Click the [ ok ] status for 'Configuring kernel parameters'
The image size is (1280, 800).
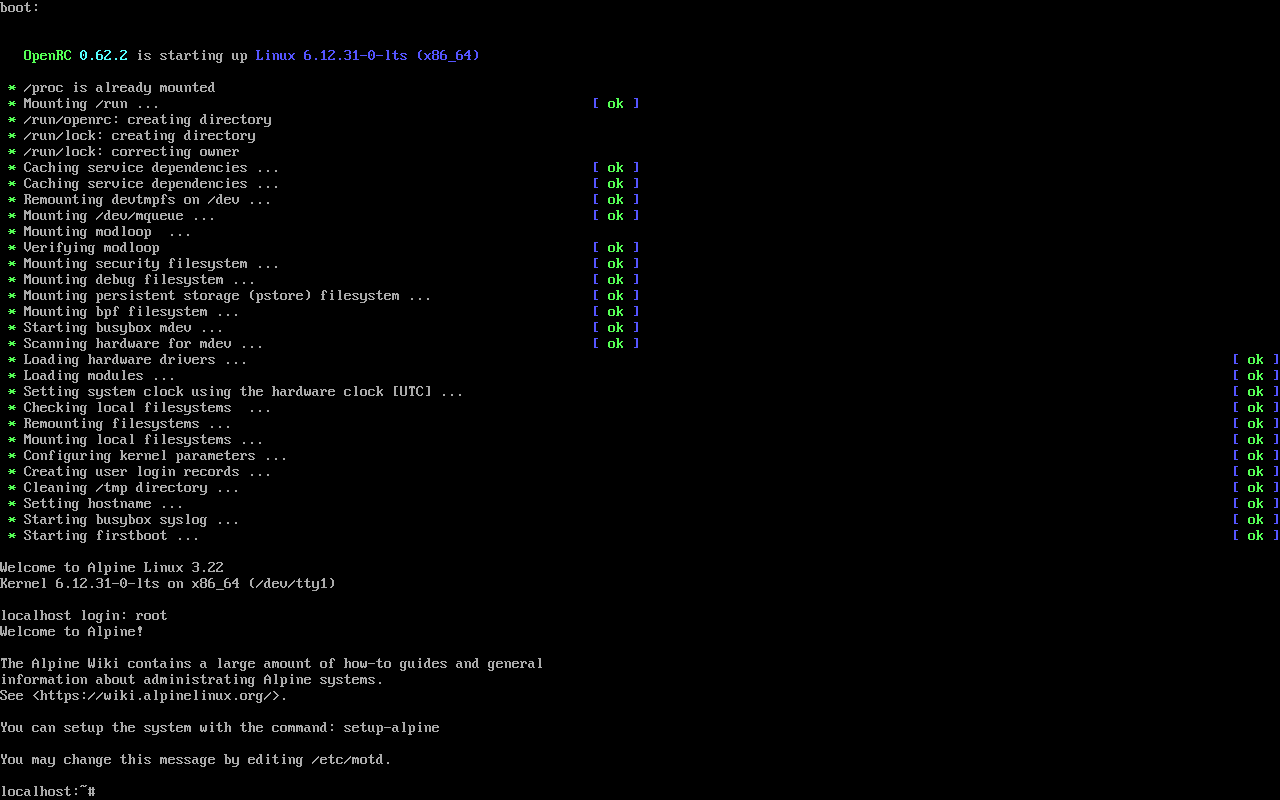click(x=1256, y=456)
